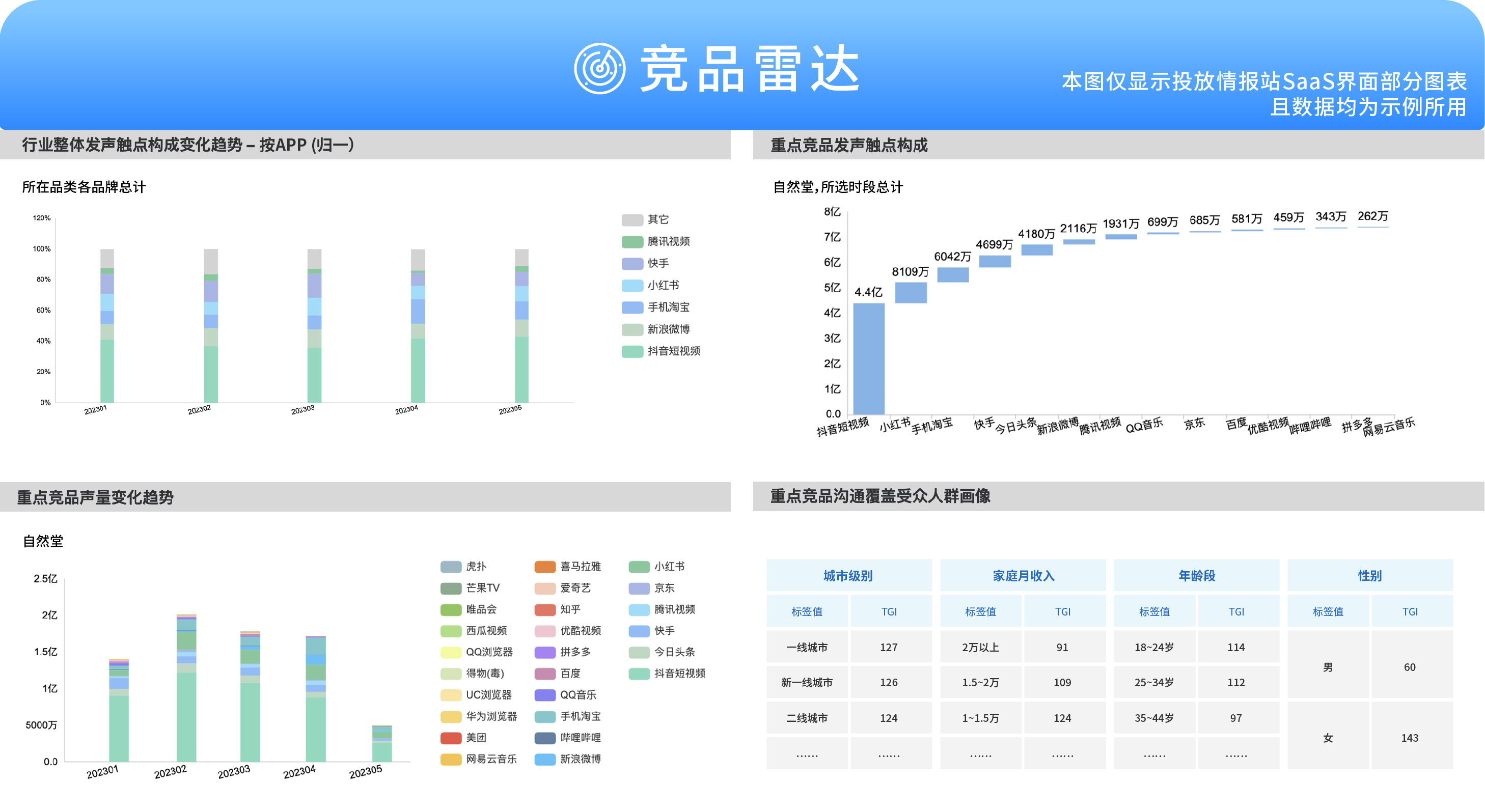Click the 二线城市 table cell
The height and width of the screenshot is (812, 1485).
807,717
